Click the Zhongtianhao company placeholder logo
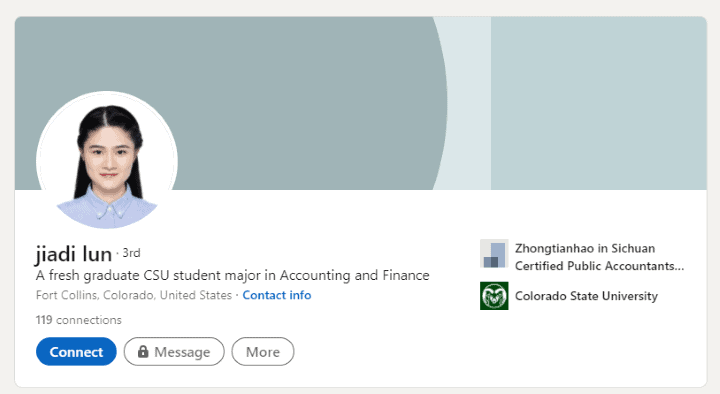720x394 pixels. click(x=494, y=253)
